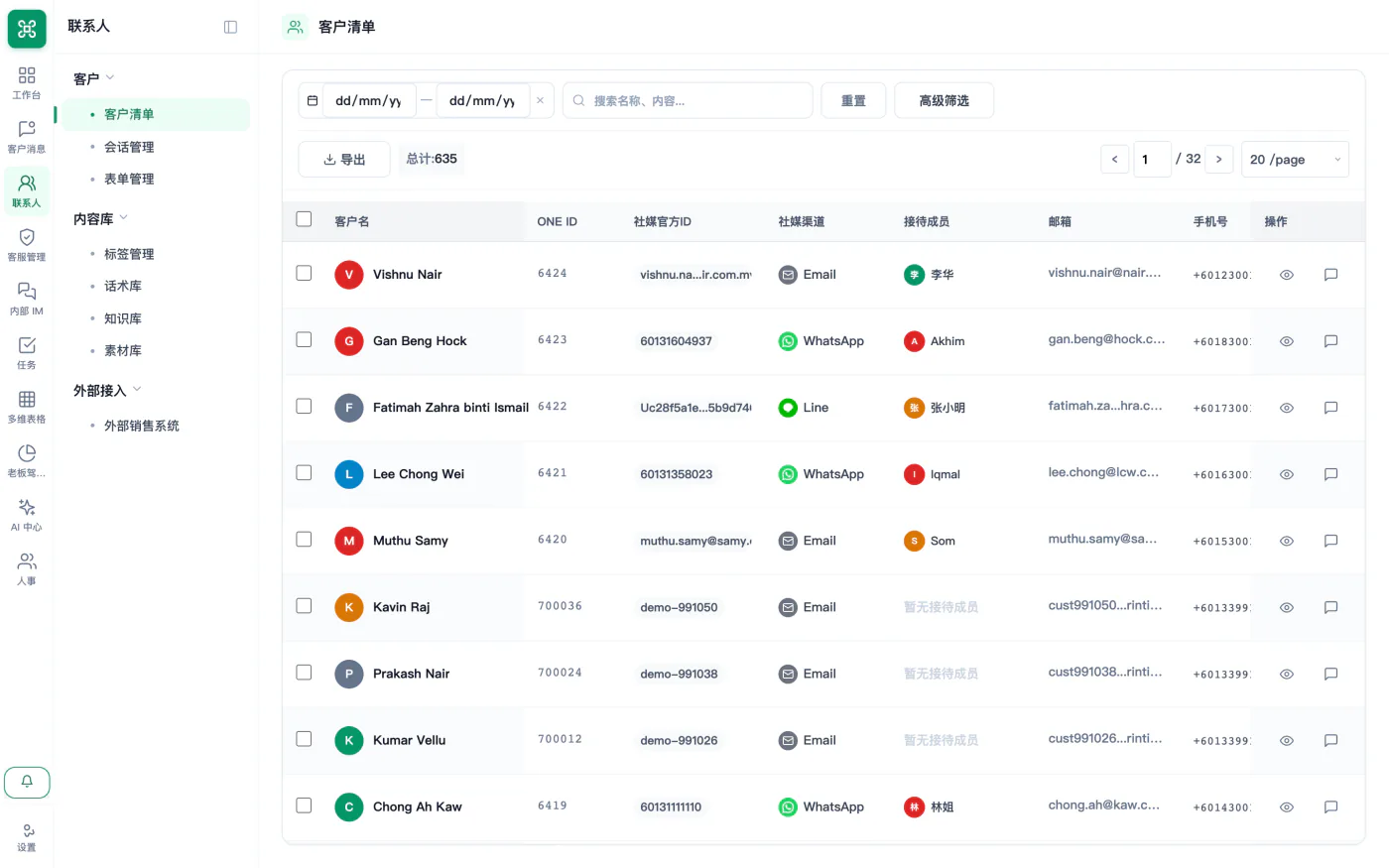The image size is (1389, 868).
Task: Open 内部 IM chat icon
Action: pos(27,299)
